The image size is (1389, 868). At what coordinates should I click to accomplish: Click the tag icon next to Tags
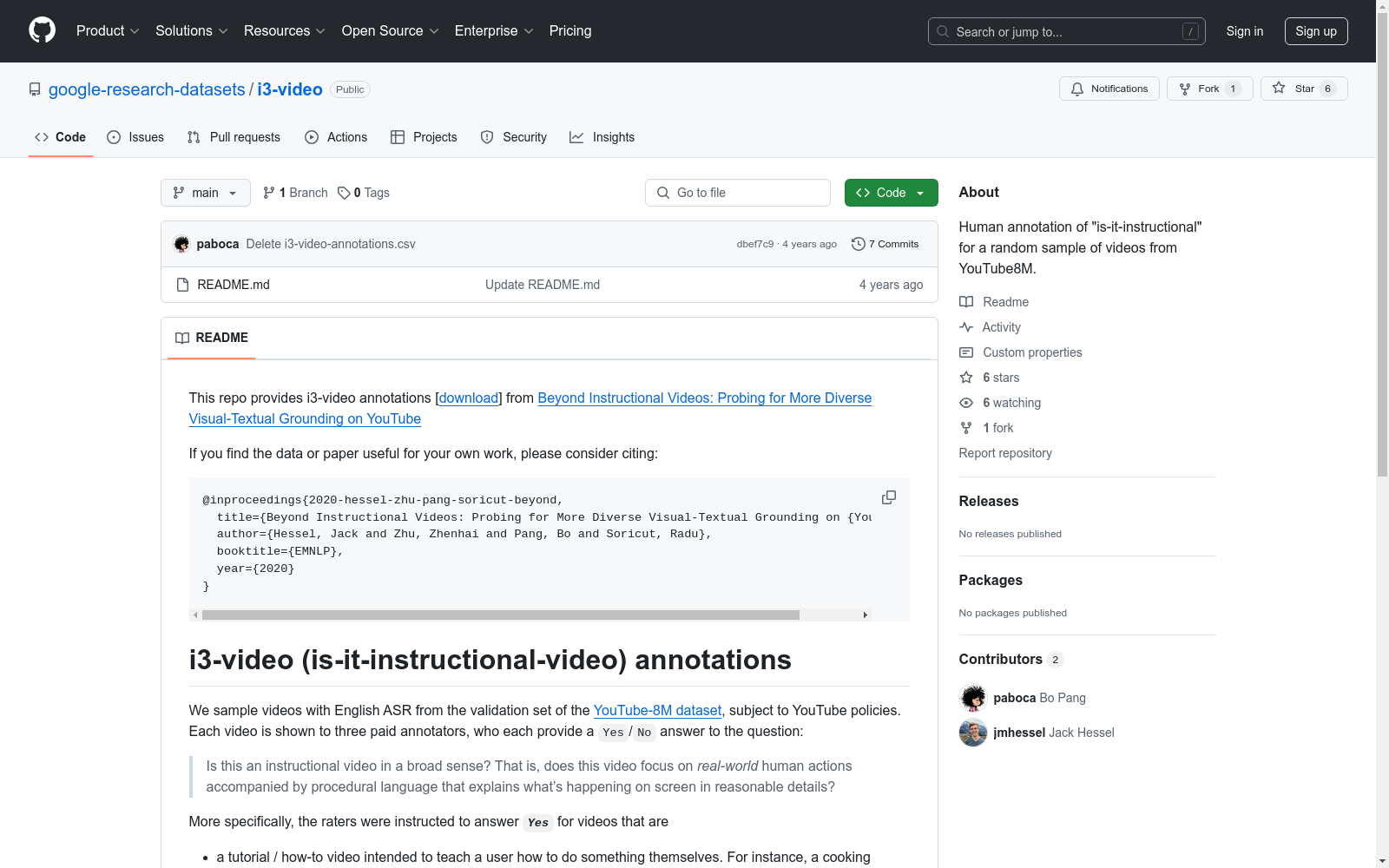(344, 193)
